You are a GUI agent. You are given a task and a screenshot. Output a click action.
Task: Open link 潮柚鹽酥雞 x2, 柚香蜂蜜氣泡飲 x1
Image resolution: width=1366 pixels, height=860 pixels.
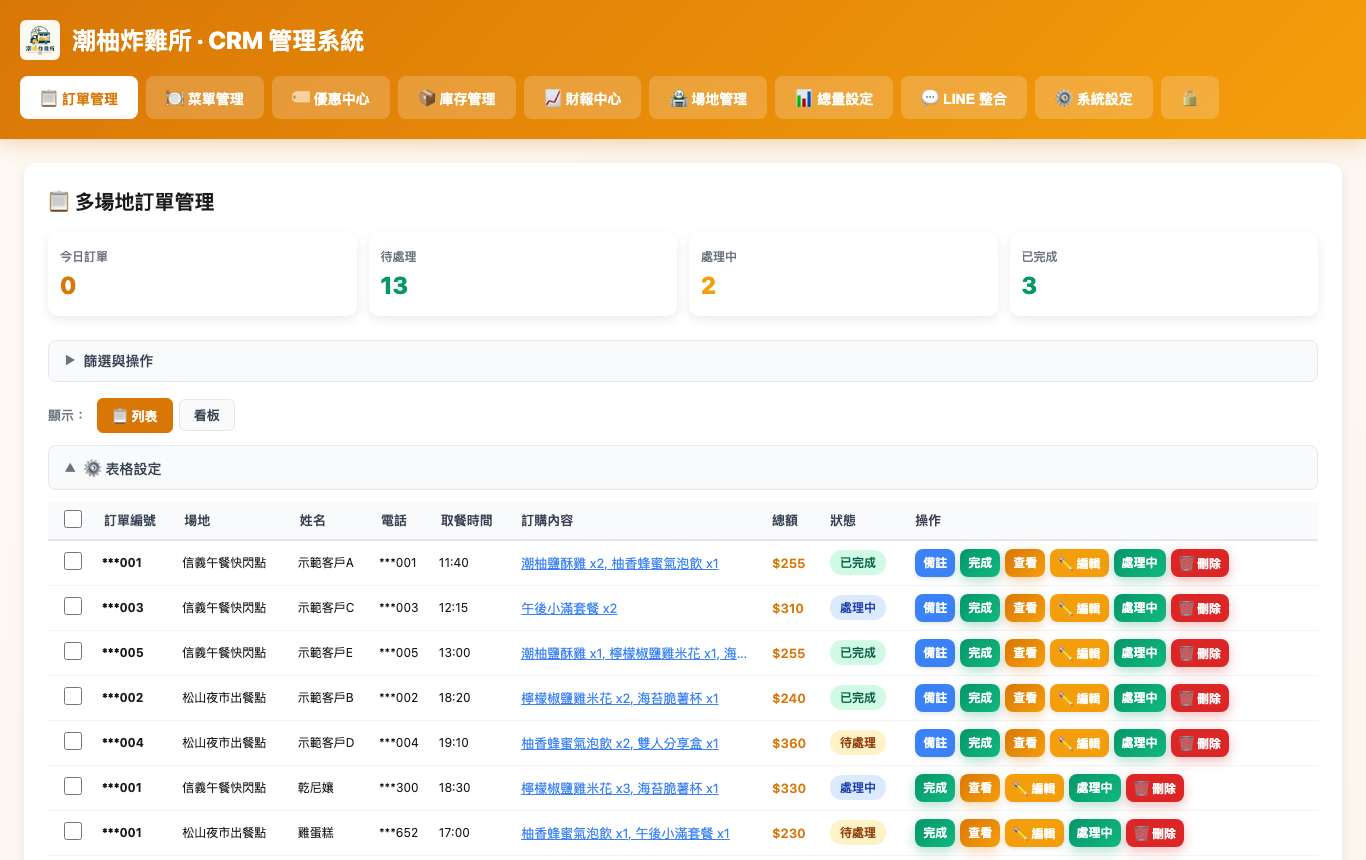(620, 563)
